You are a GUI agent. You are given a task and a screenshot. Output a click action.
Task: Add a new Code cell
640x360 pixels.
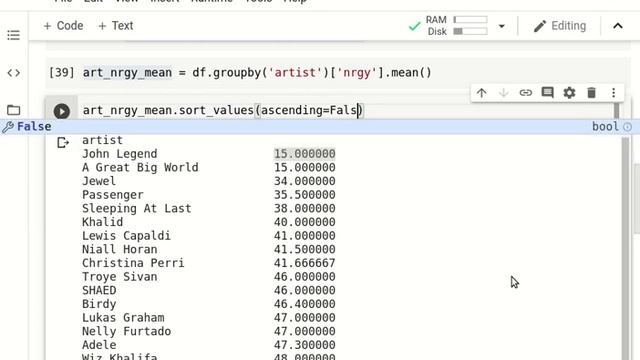tap(63, 26)
